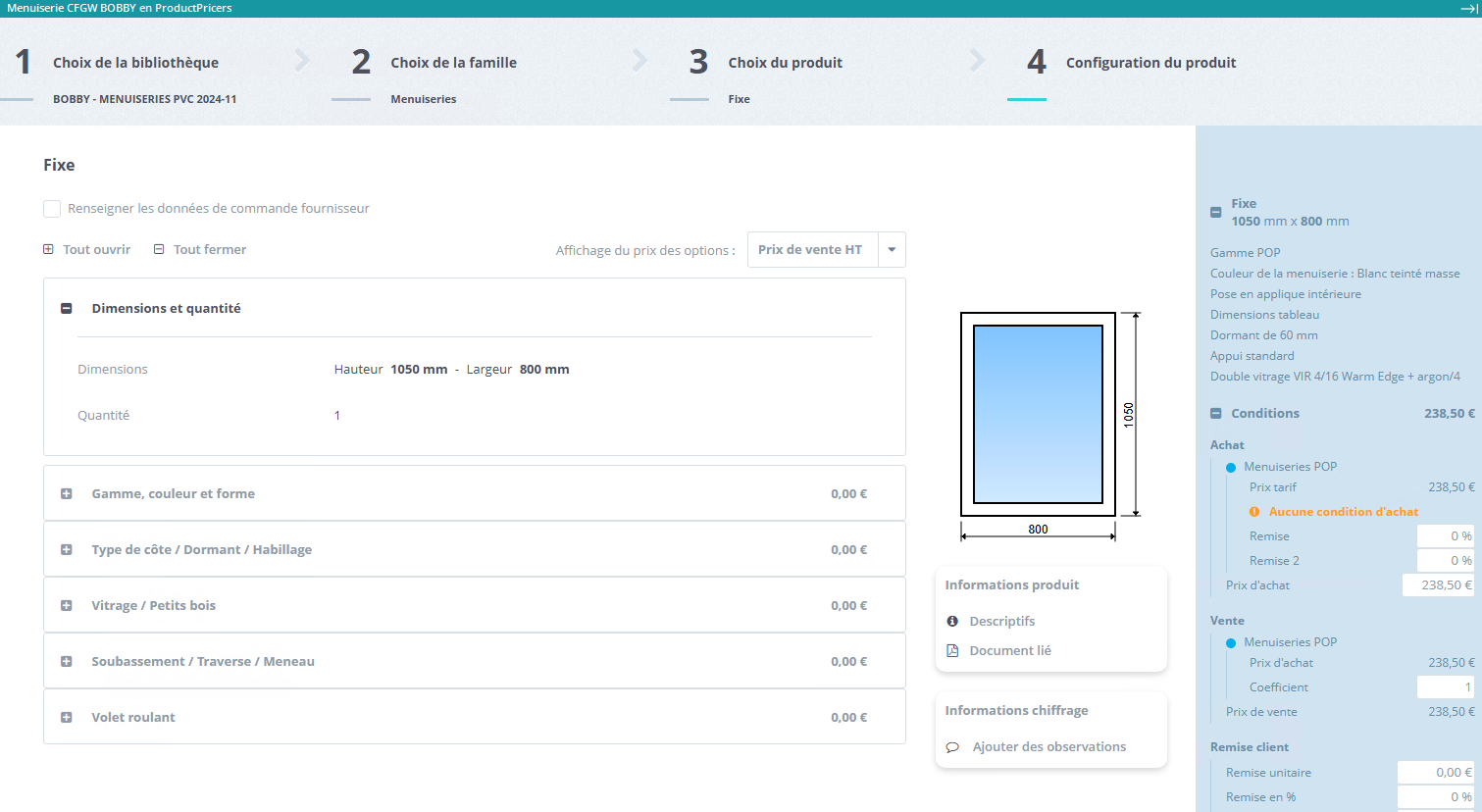Collapse side panel with top-right arrow icon
The height and width of the screenshot is (812, 1482).
click(1468, 8)
